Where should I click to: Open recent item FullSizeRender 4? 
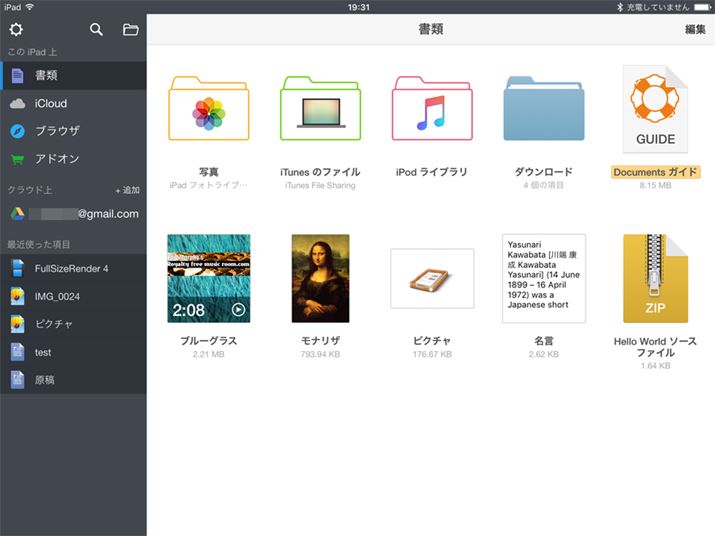coord(73,268)
